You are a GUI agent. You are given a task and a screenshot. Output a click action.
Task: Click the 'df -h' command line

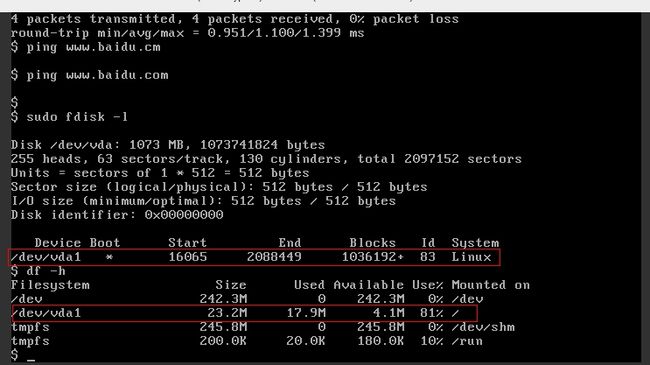click(x=38, y=271)
